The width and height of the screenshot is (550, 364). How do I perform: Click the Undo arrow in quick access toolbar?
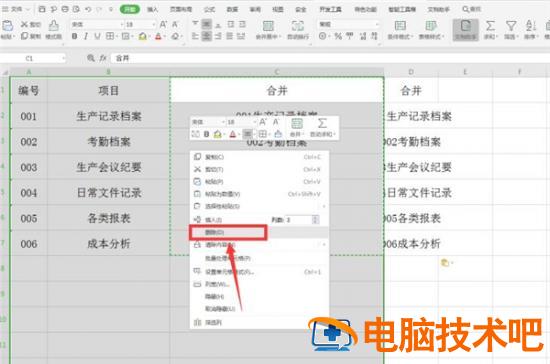[x=88, y=9]
